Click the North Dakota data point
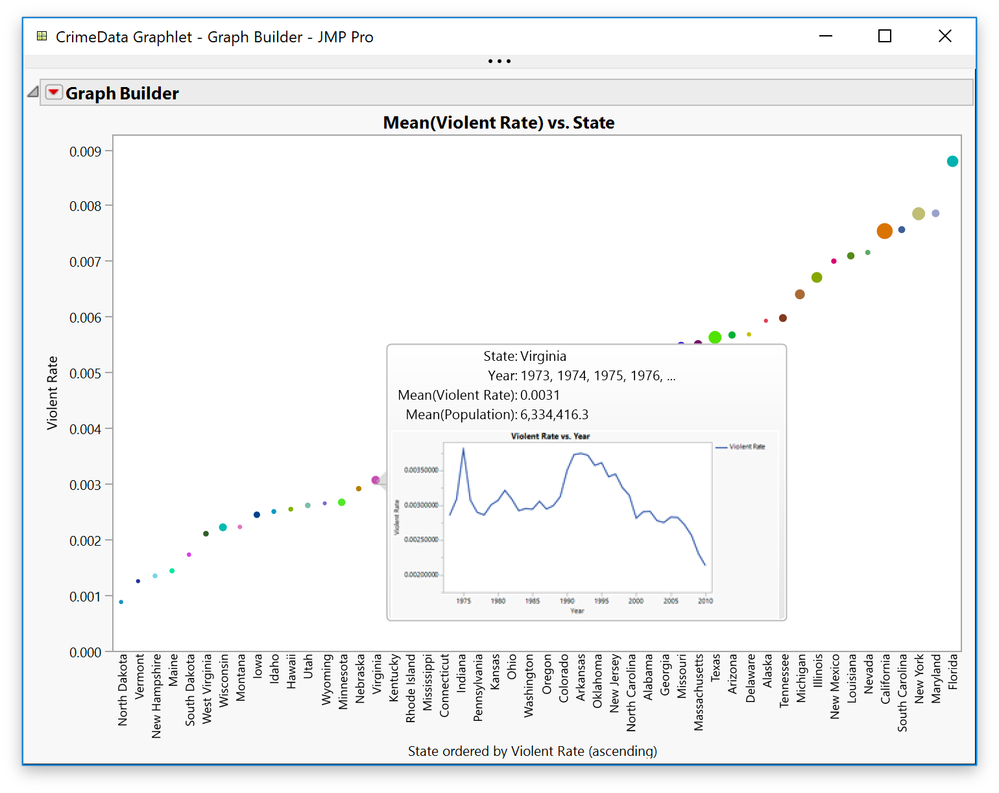This screenshot has width=999, height=793. coord(121,602)
